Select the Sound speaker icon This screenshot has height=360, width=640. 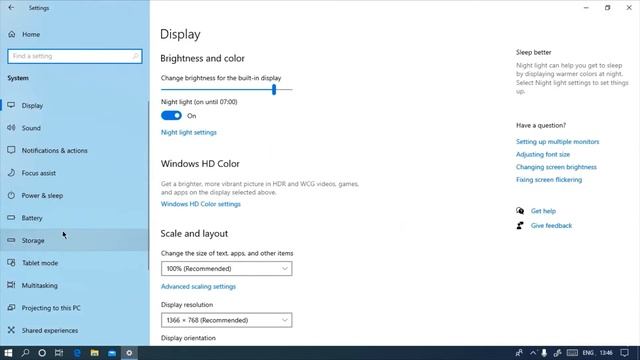click(x=11, y=128)
